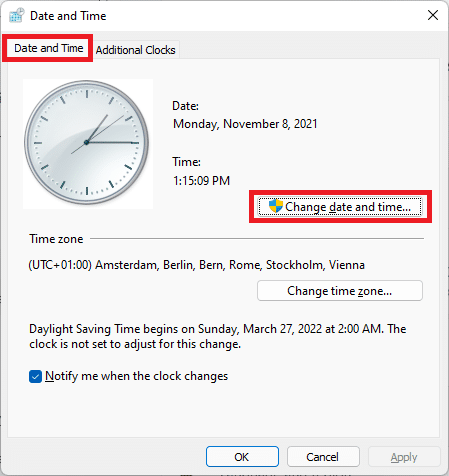
Task: Click the UAC shield icon on the button
Action: (276, 206)
